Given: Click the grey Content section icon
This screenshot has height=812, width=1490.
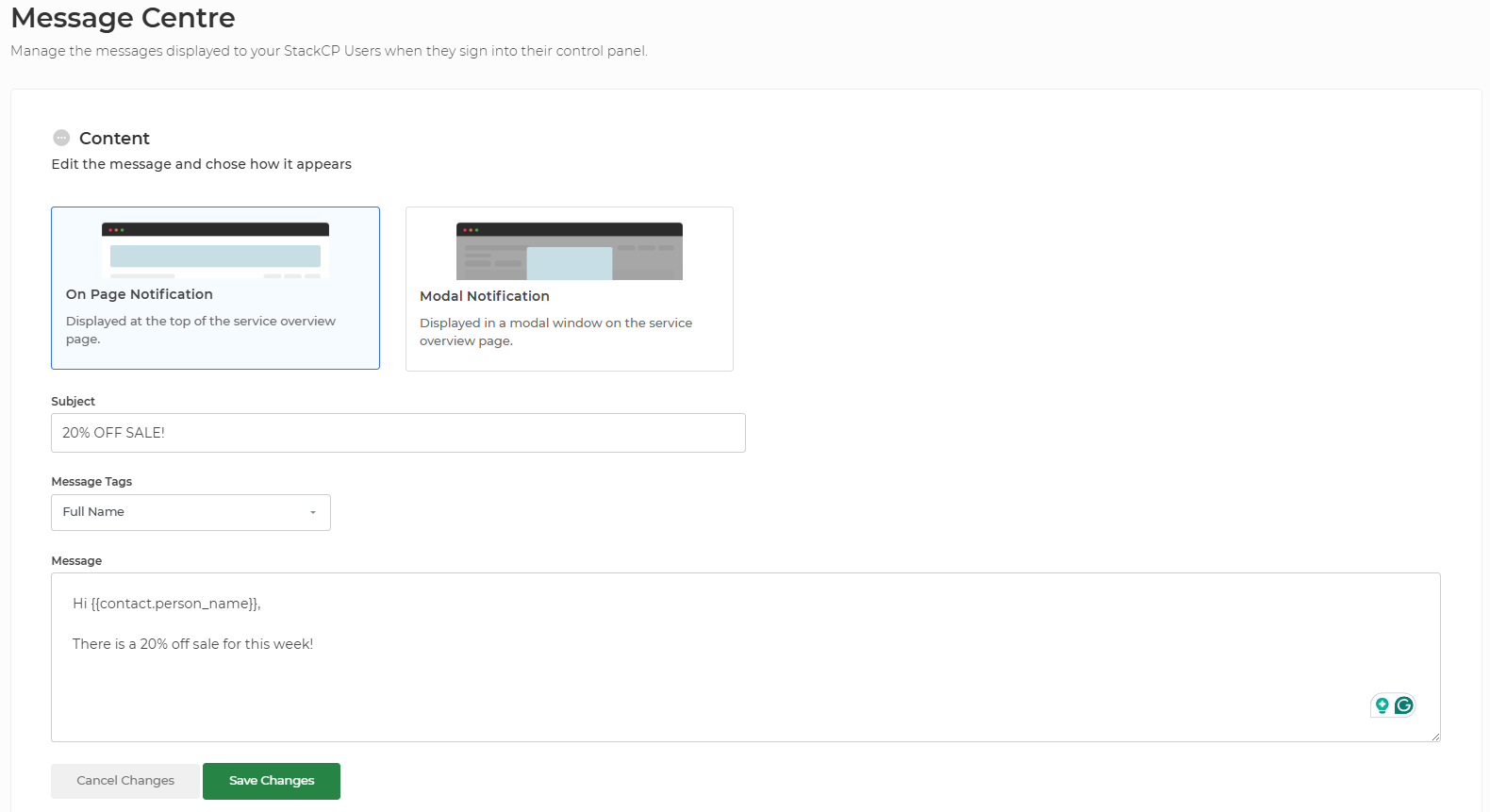Looking at the screenshot, I should [61, 138].
